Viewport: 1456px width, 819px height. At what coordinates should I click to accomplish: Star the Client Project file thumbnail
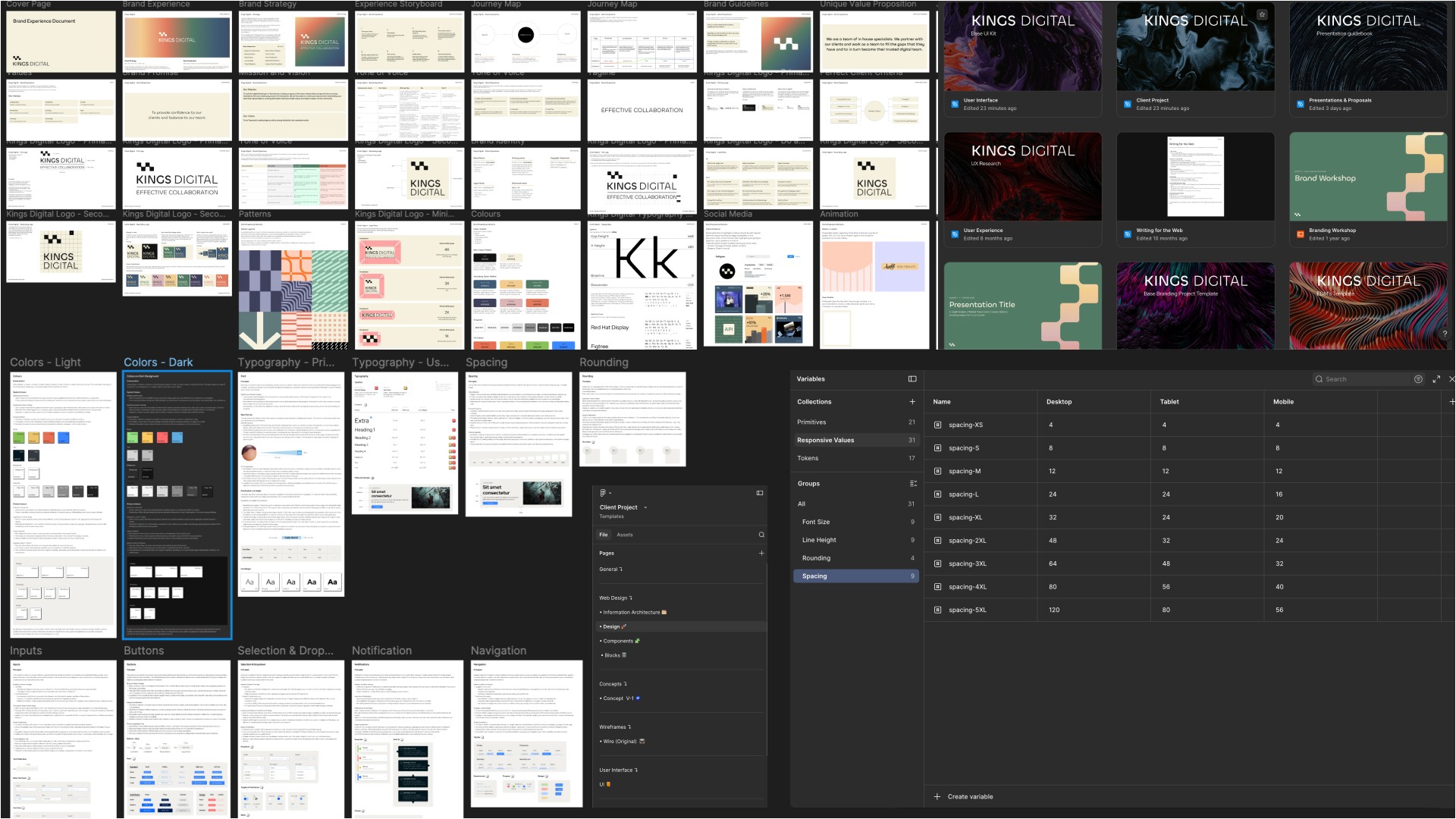[x=1262, y=14]
